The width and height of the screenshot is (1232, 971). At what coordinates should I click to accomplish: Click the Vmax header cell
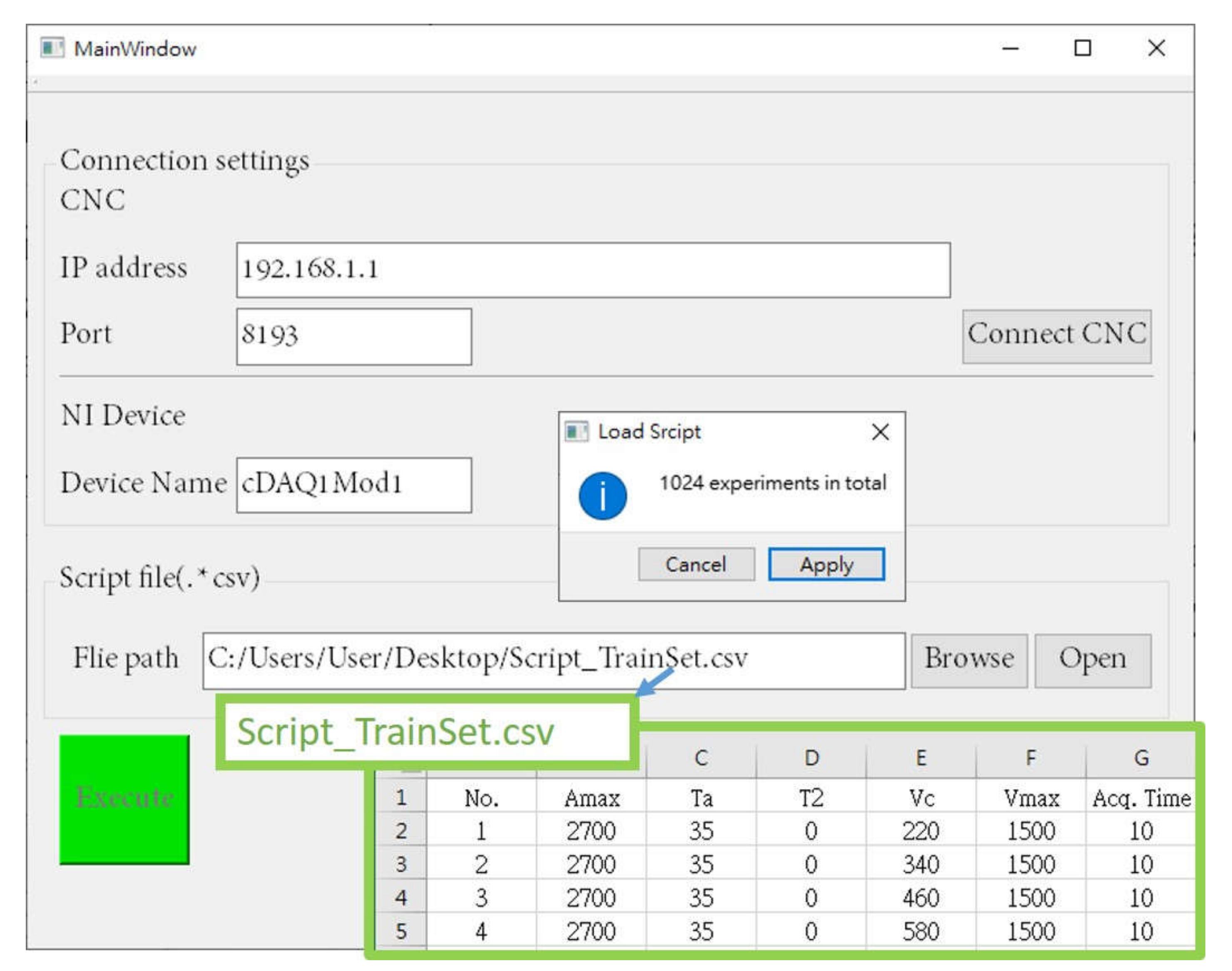pos(1031,799)
